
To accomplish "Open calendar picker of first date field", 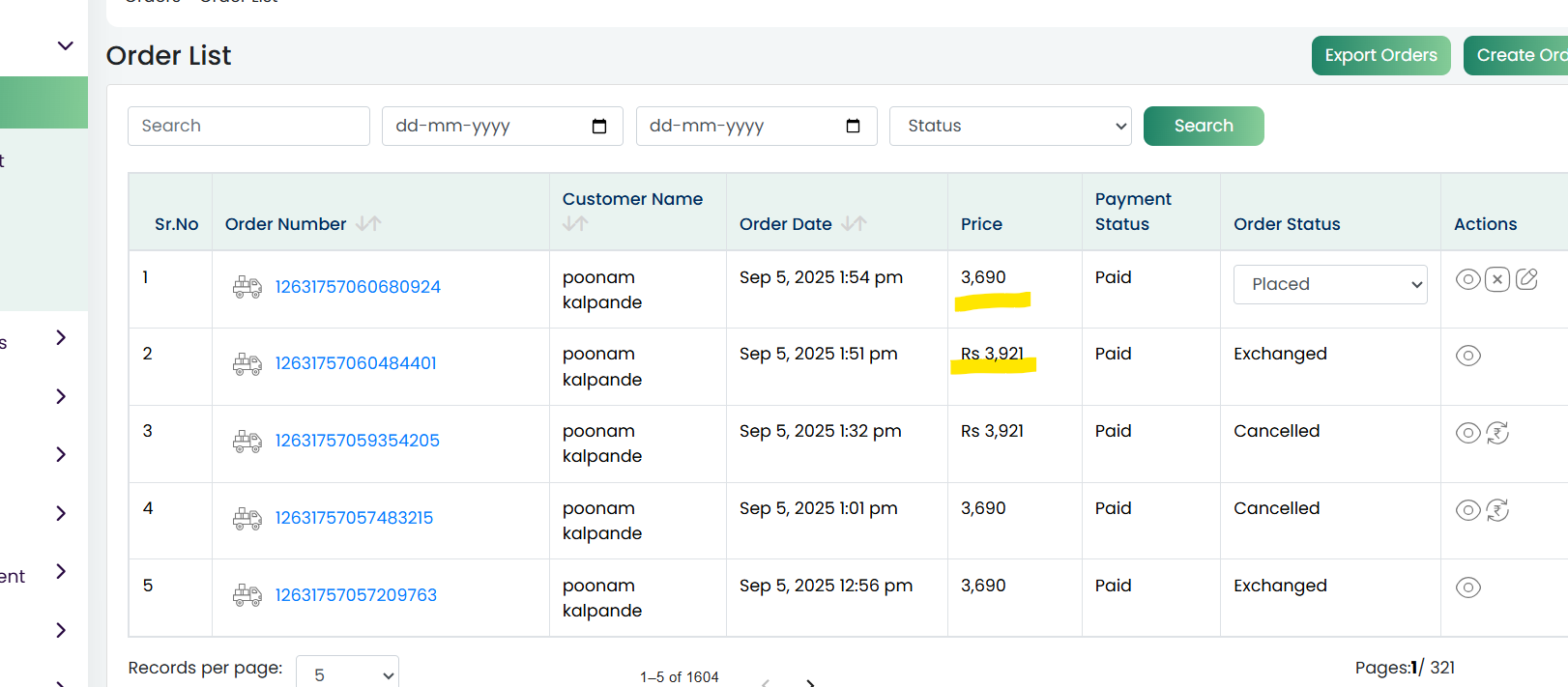I will [599, 127].
